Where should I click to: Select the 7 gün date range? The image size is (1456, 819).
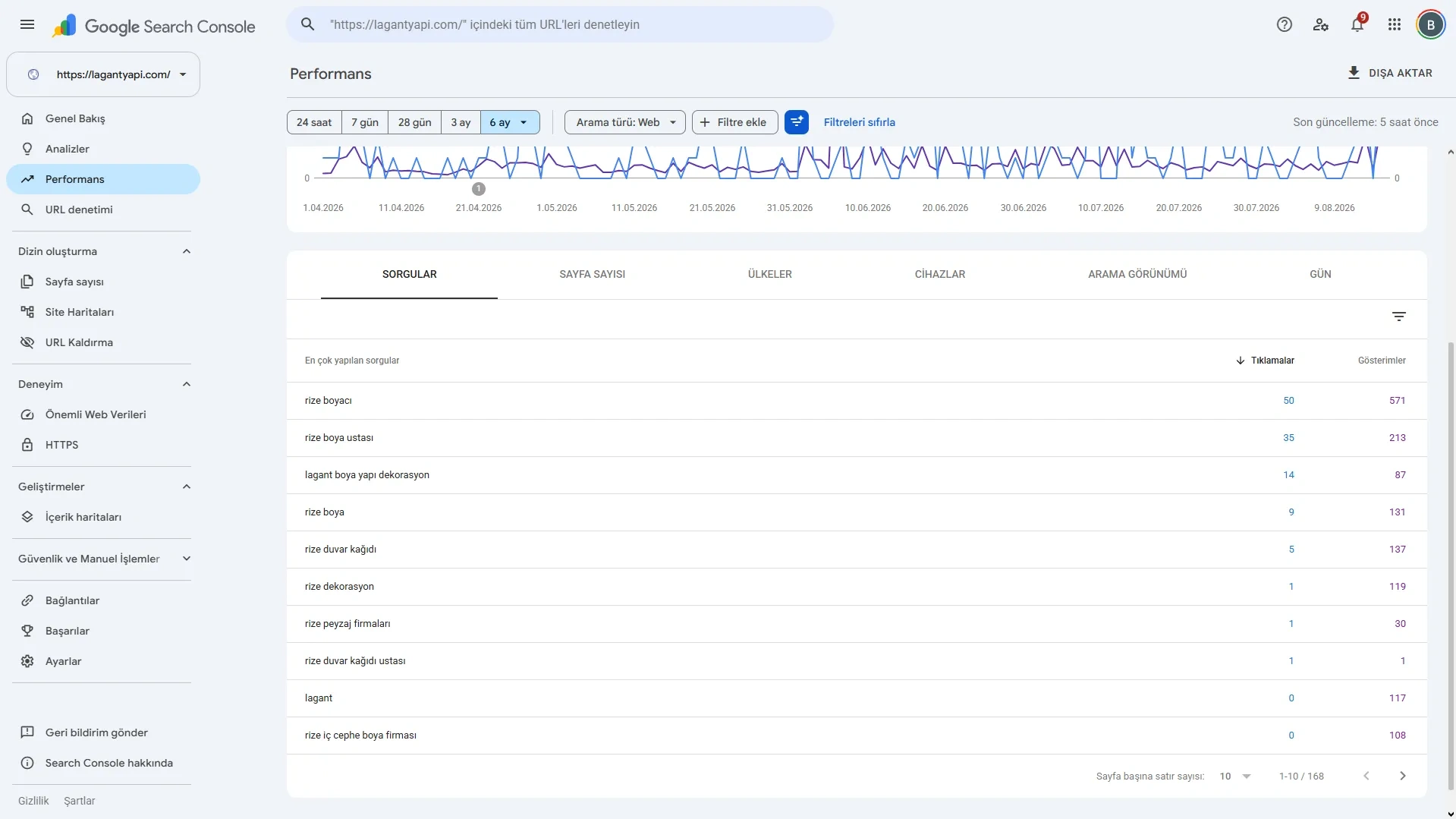coord(365,122)
